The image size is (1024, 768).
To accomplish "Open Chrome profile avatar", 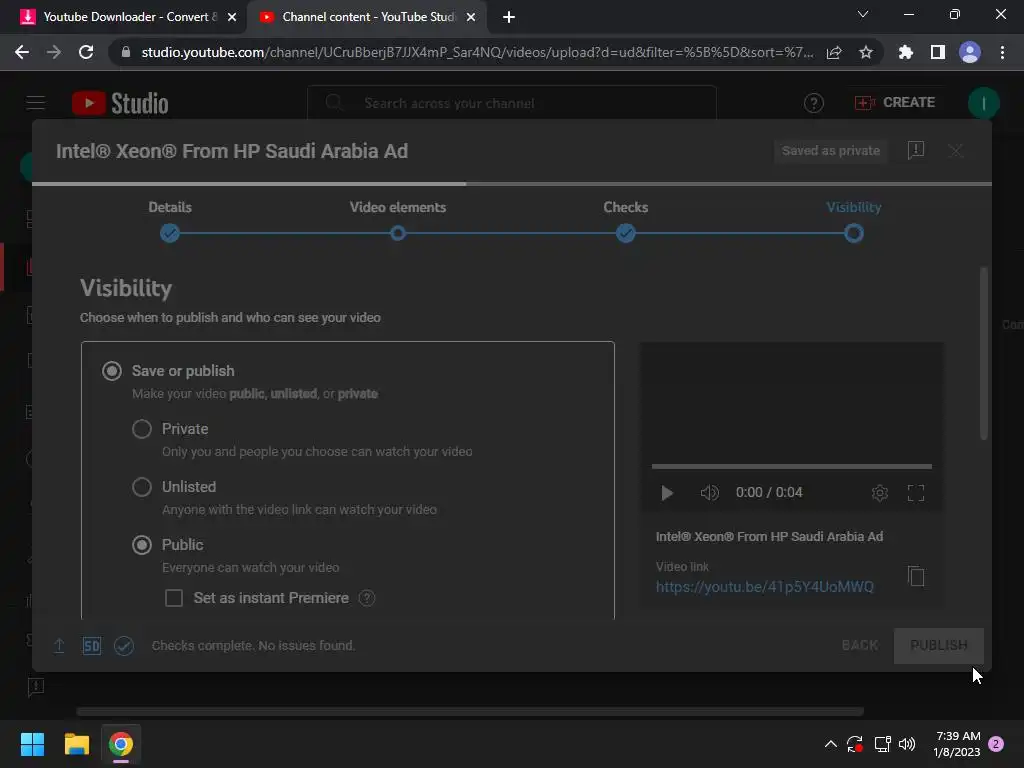I will tap(970, 52).
